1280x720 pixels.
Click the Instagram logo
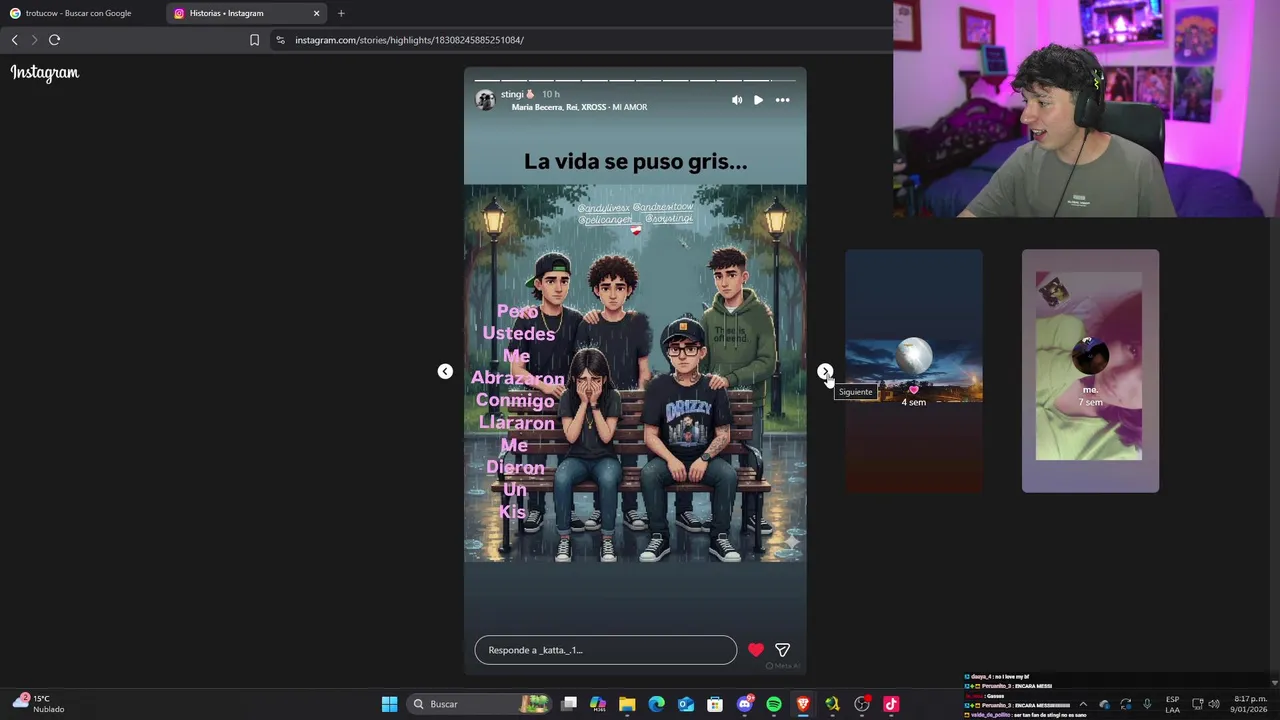pos(45,72)
